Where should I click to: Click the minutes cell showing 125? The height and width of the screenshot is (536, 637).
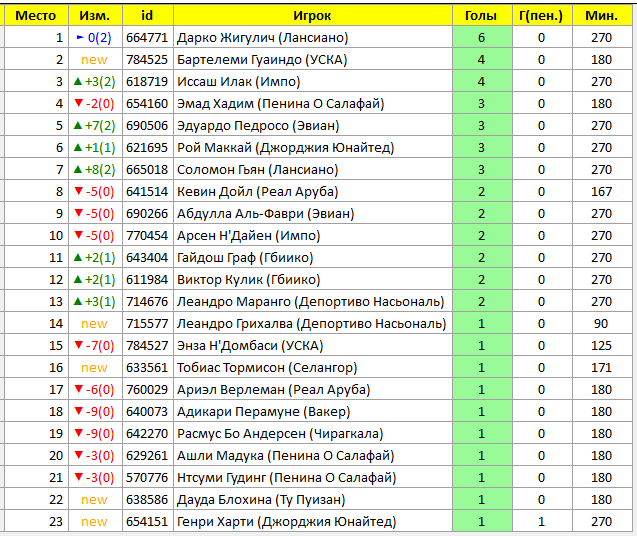coord(602,345)
